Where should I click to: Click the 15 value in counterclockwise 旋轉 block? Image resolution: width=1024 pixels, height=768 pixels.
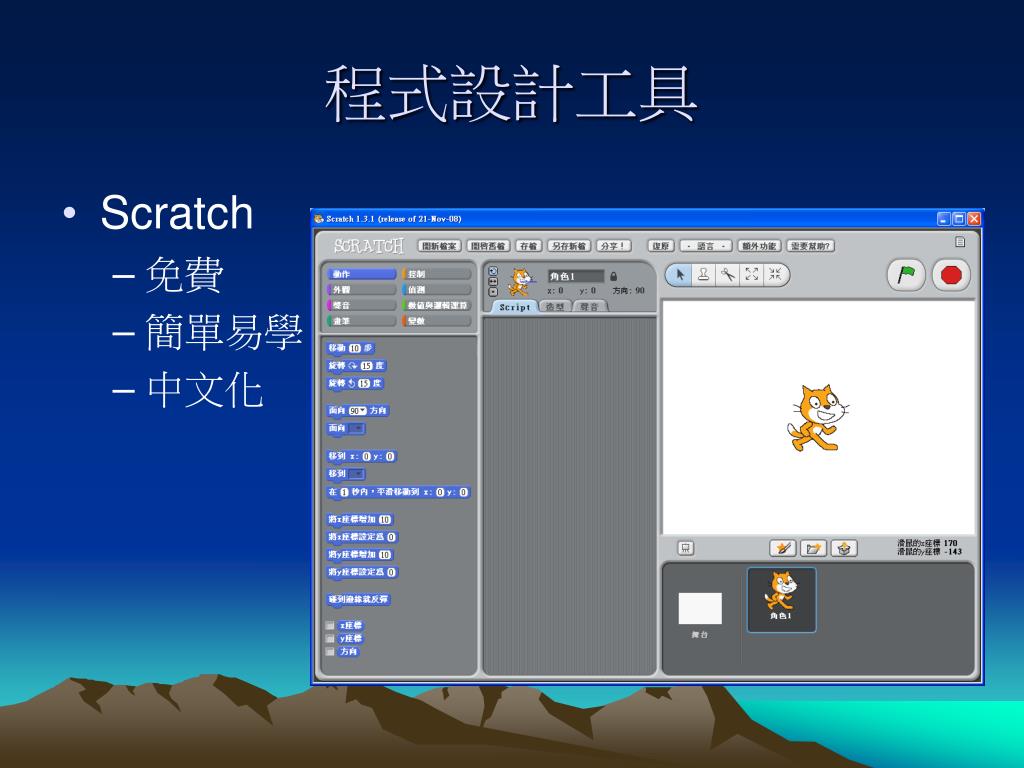364,384
